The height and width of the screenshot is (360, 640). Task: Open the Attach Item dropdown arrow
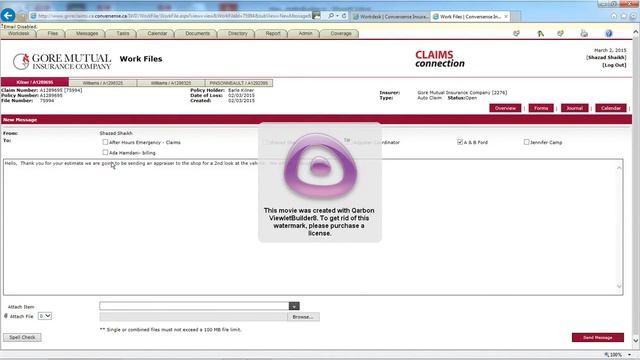(294, 306)
